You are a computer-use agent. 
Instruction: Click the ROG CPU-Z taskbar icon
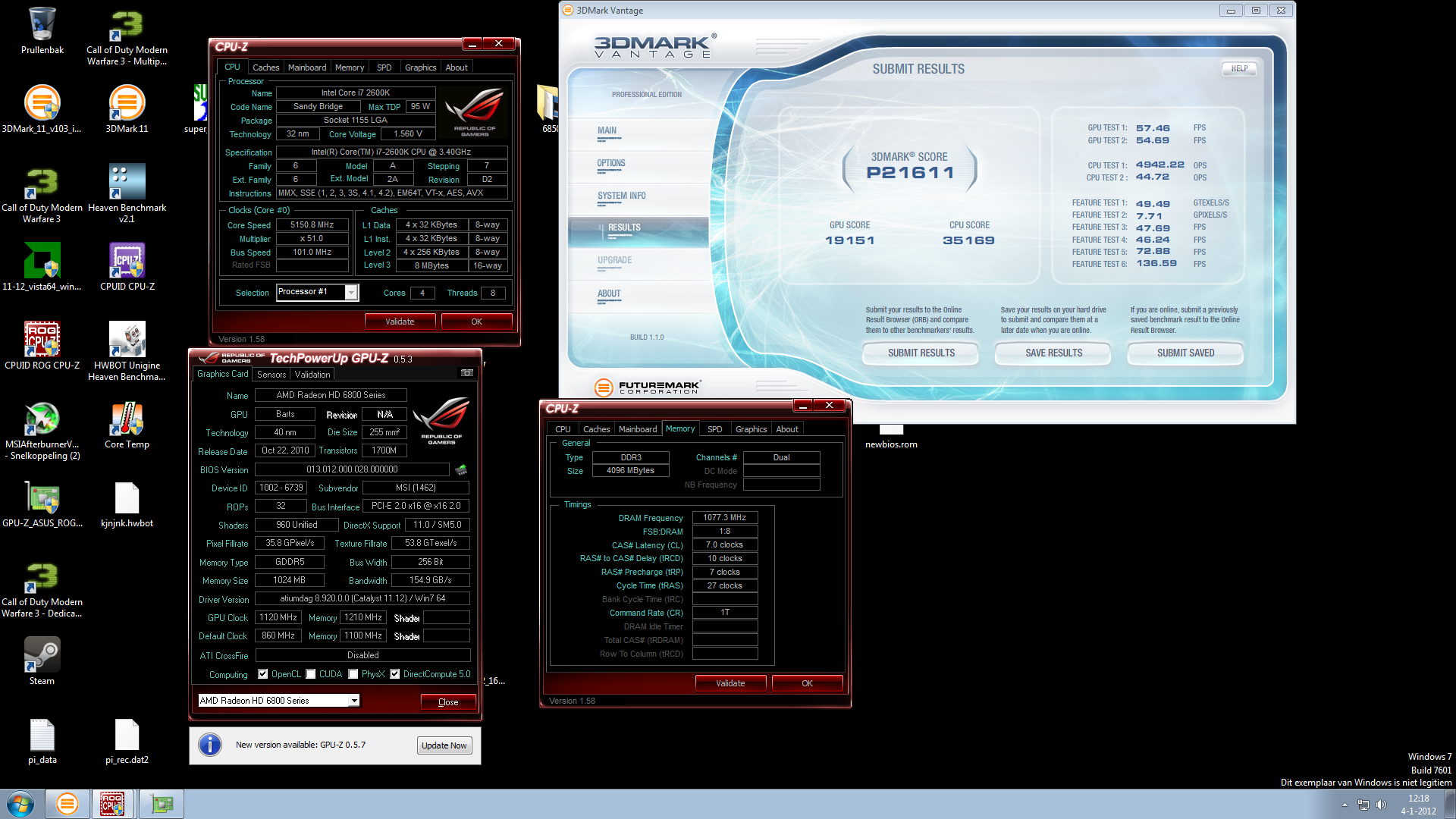[x=112, y=804]
